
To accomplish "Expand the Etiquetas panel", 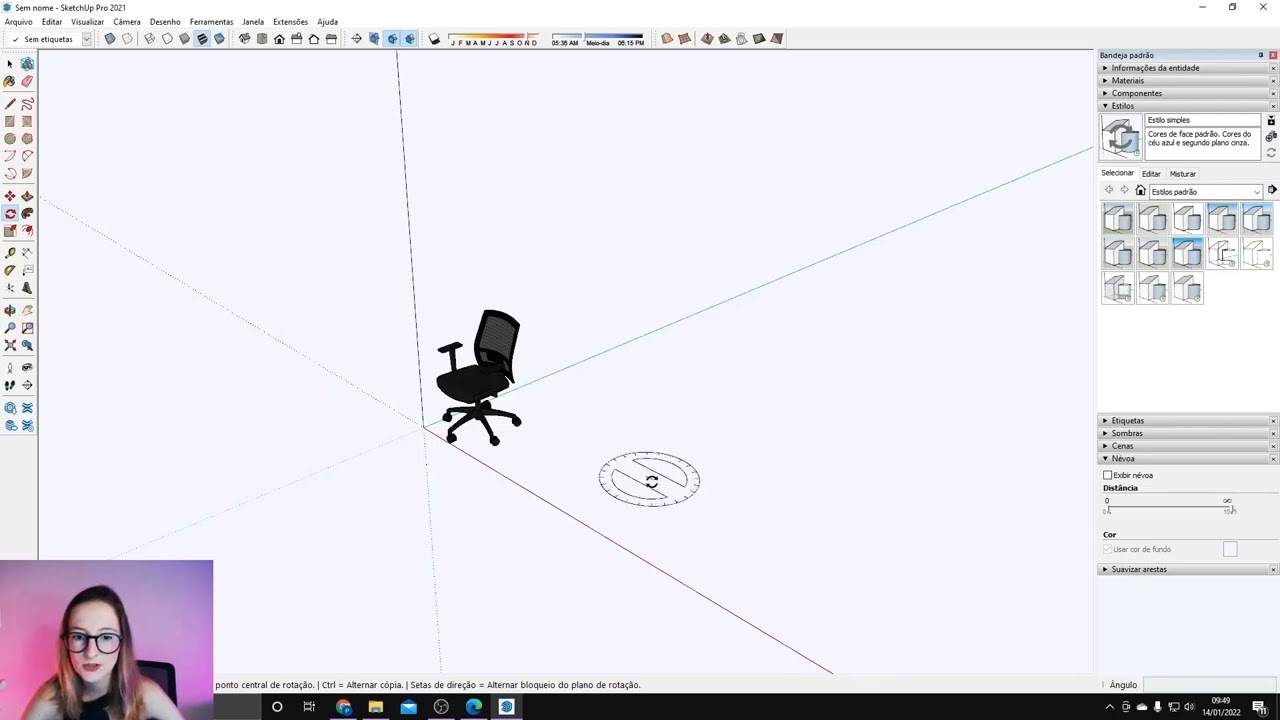I will 1188,421.
